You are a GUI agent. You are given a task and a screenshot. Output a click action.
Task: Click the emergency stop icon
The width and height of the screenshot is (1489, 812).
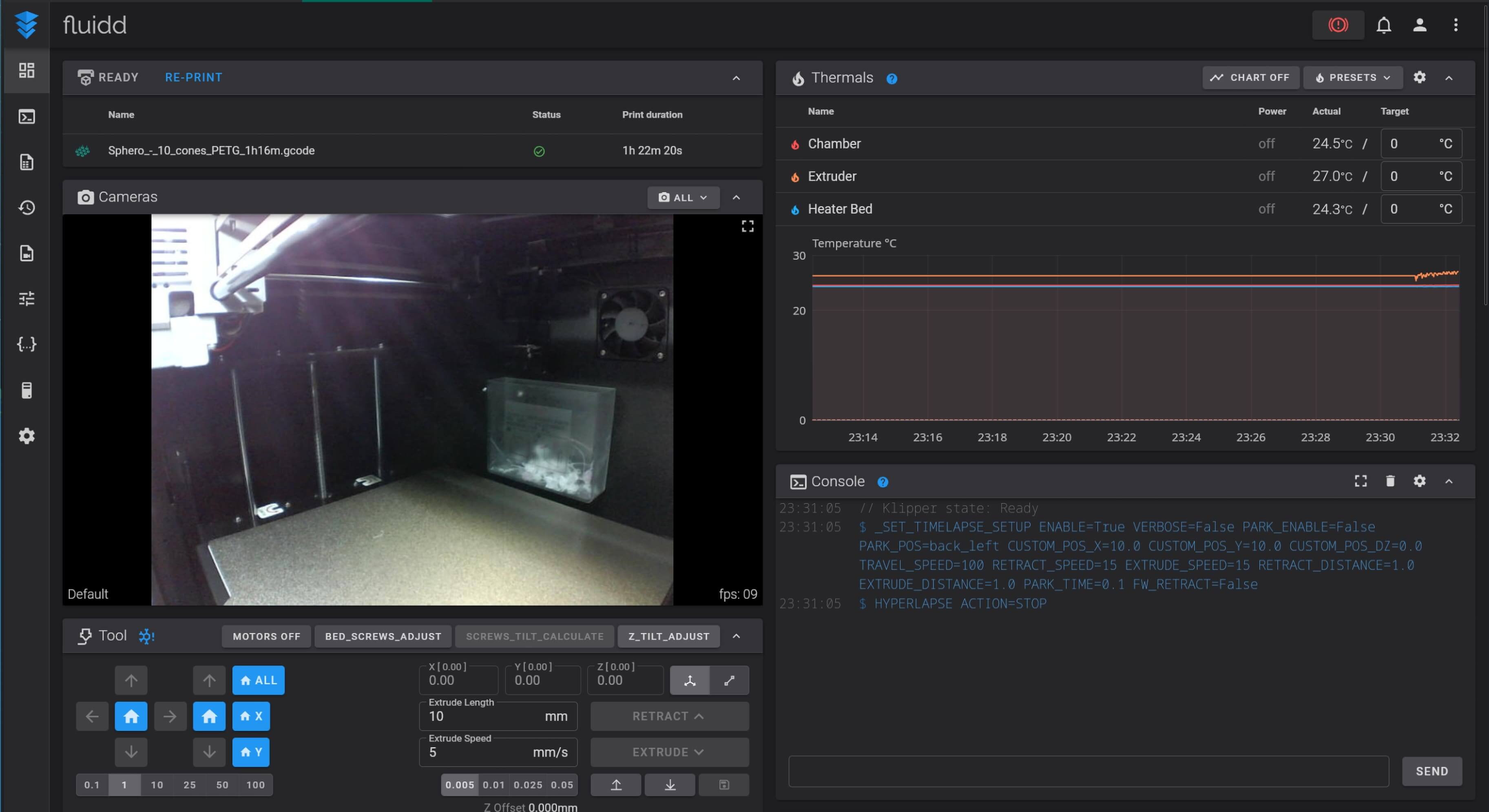pyautogui.click(x=1338, y=25)
